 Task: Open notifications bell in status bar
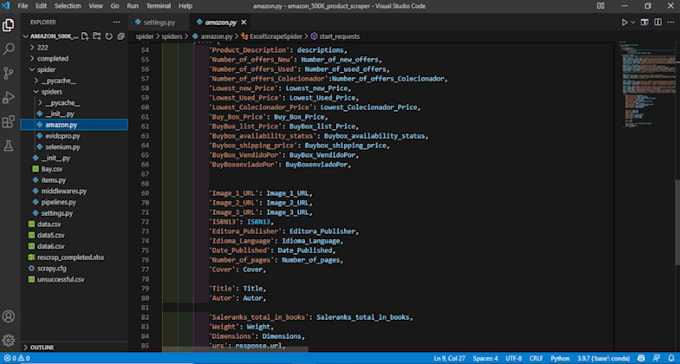click(x=671, y=358)
